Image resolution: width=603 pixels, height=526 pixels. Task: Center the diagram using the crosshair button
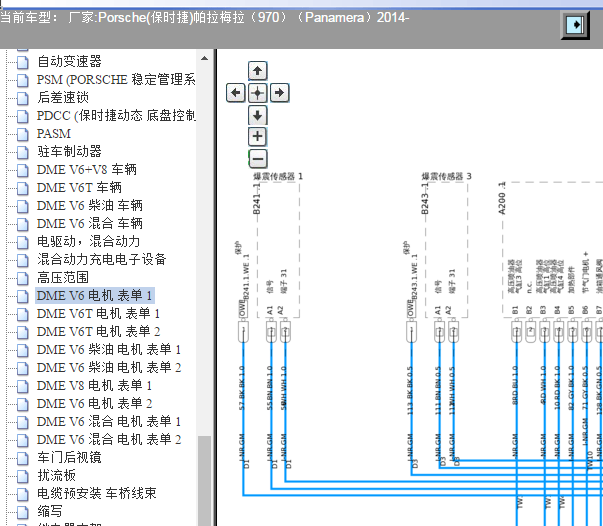[257, 93]
